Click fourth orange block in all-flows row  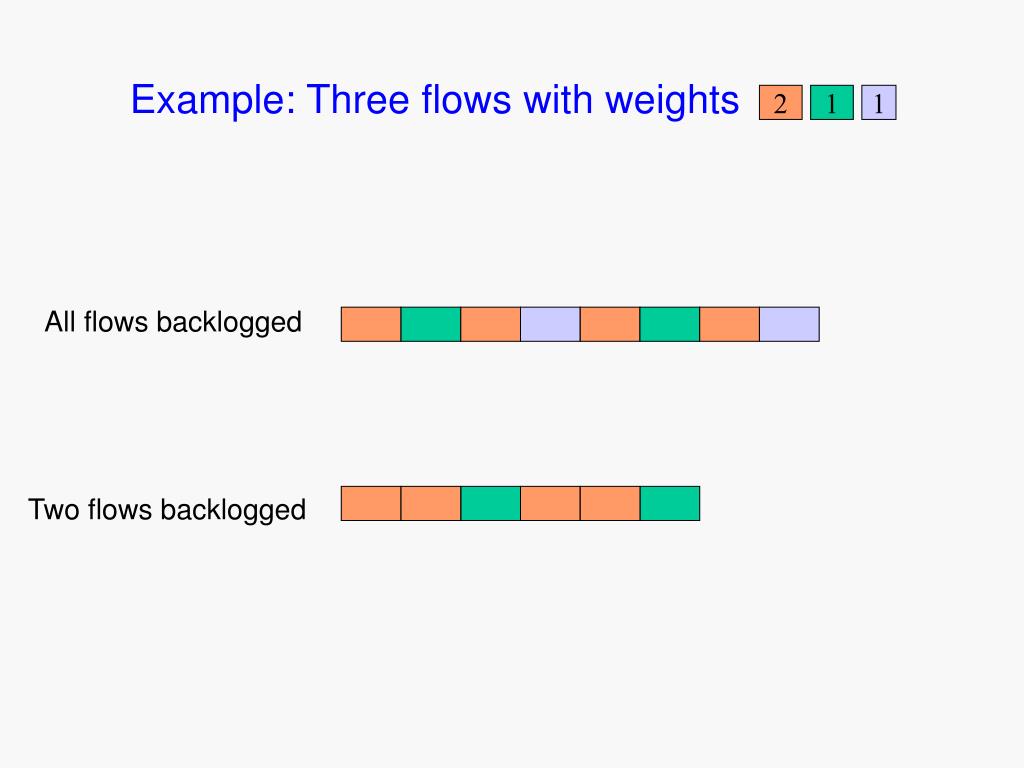tap(729, 324)
